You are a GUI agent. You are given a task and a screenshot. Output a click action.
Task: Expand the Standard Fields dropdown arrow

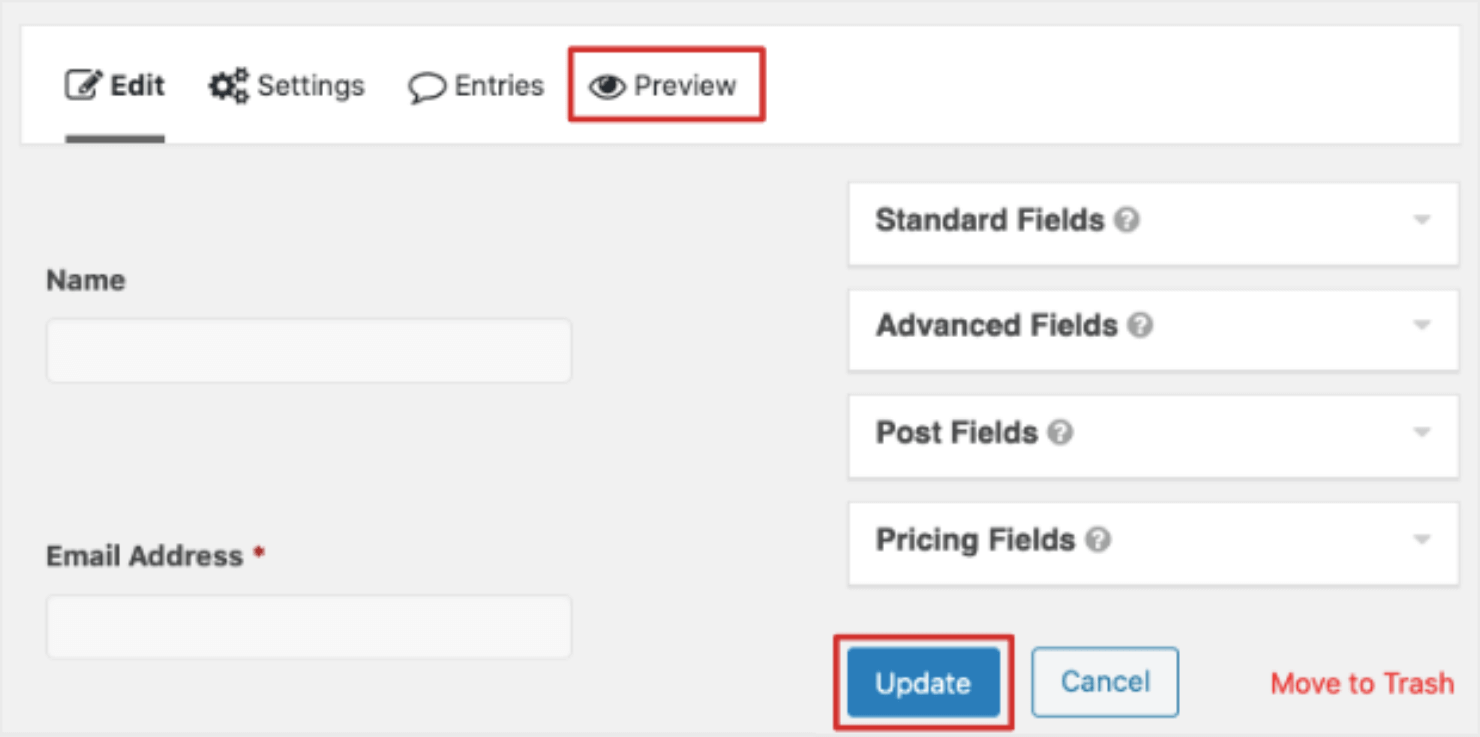[x=1421, y=221]
